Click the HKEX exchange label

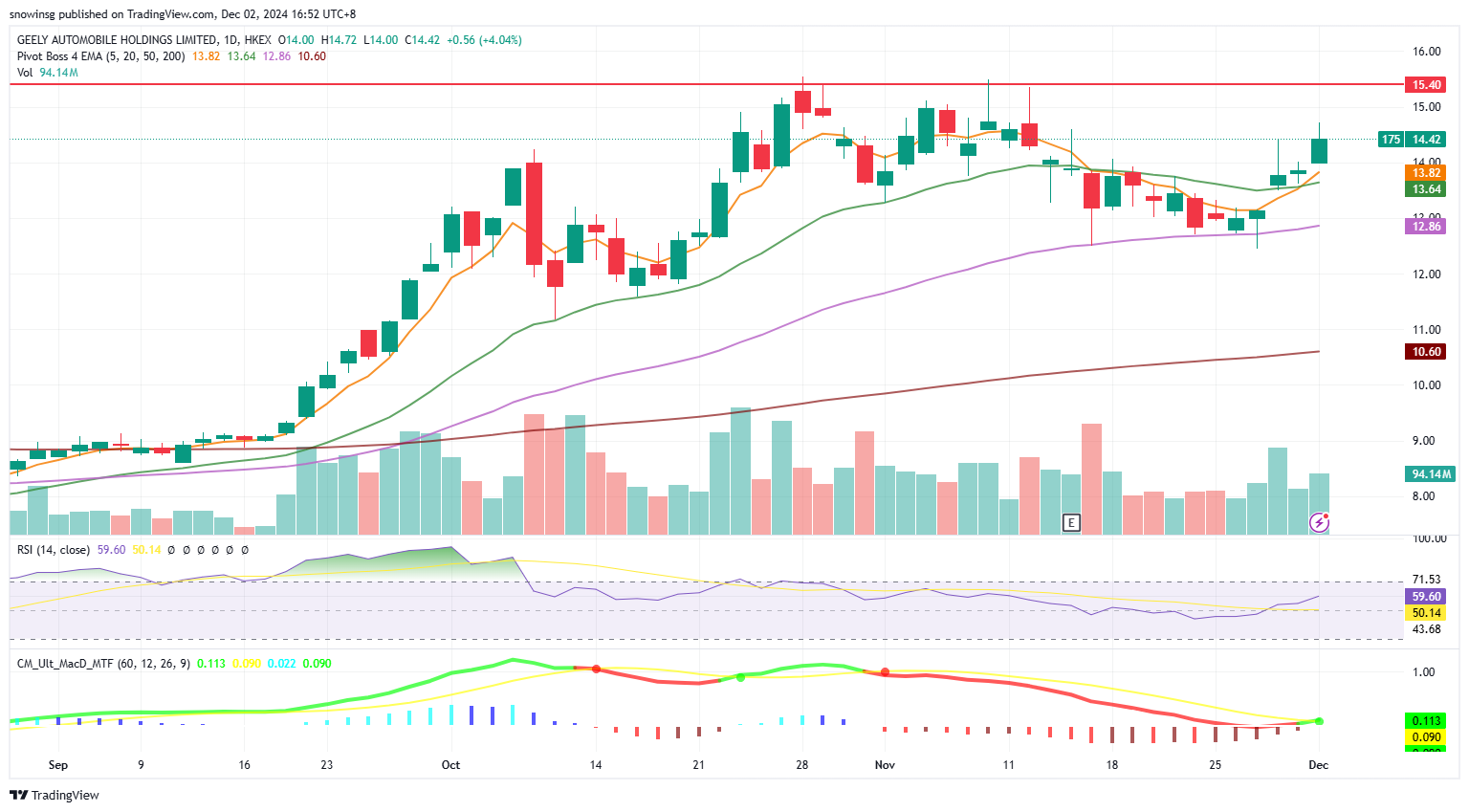tap(257, 40)
